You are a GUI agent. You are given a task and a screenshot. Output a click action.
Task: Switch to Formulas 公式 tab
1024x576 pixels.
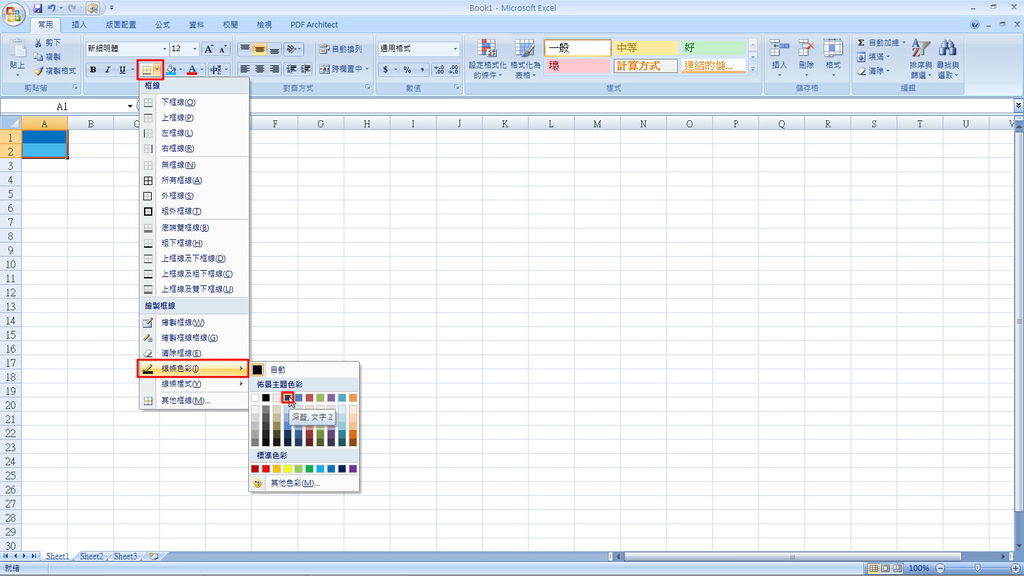point(163,25)
